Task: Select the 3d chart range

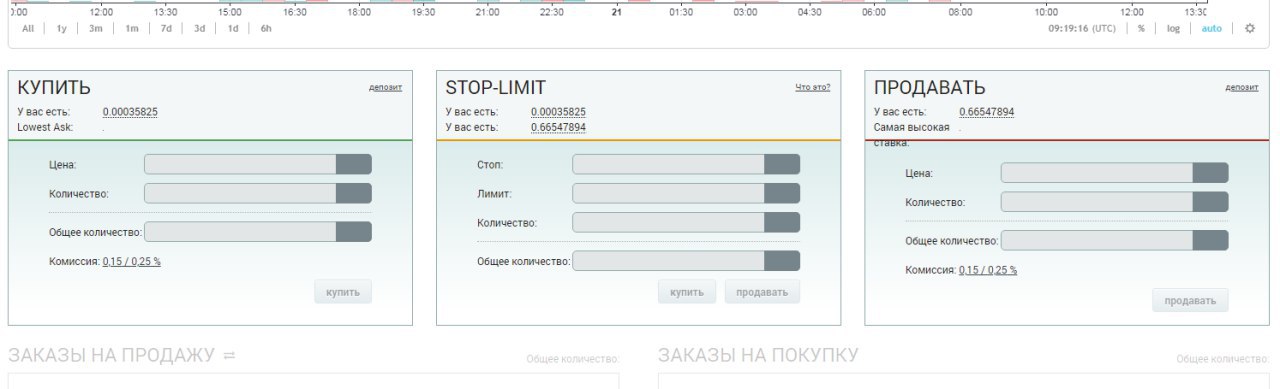Action: (x=199, y=28)
